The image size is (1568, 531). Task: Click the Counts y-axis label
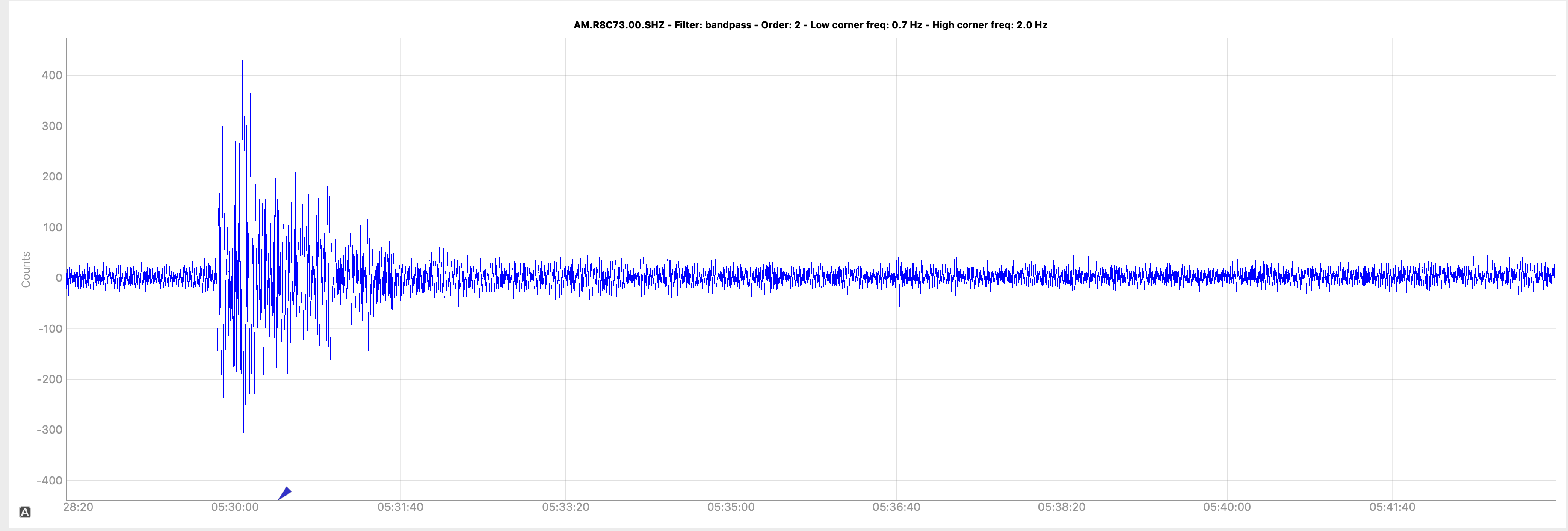pos(26,269)
